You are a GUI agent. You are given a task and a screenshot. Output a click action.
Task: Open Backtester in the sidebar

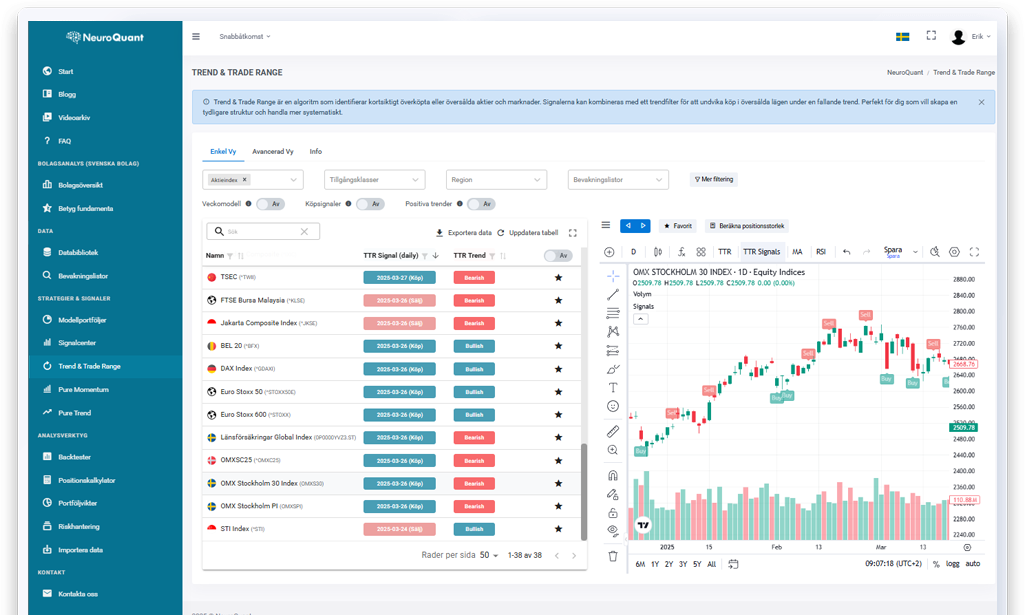pos(75,456)
